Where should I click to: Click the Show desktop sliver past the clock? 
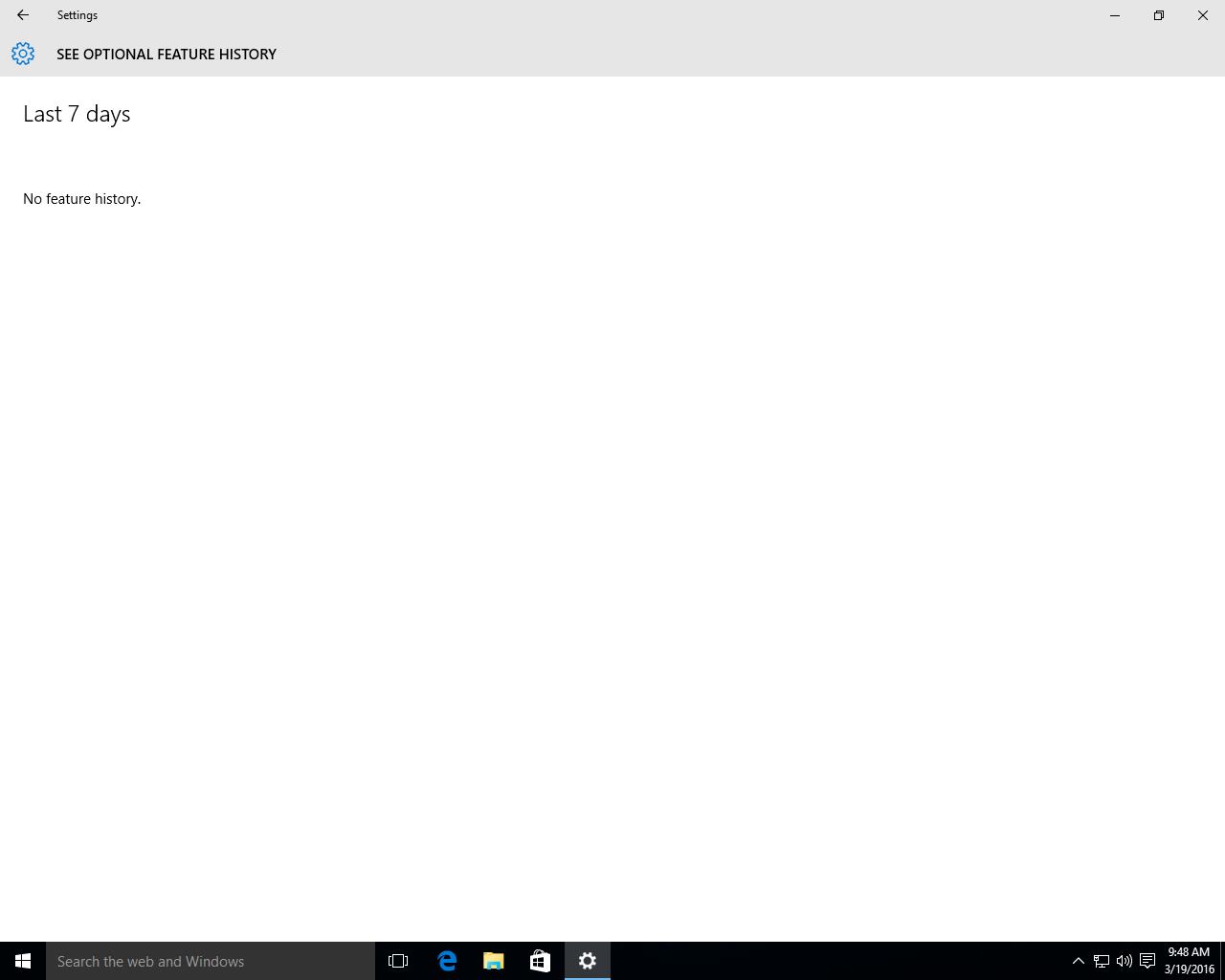pyautogui.click(x=1222, y=961)
